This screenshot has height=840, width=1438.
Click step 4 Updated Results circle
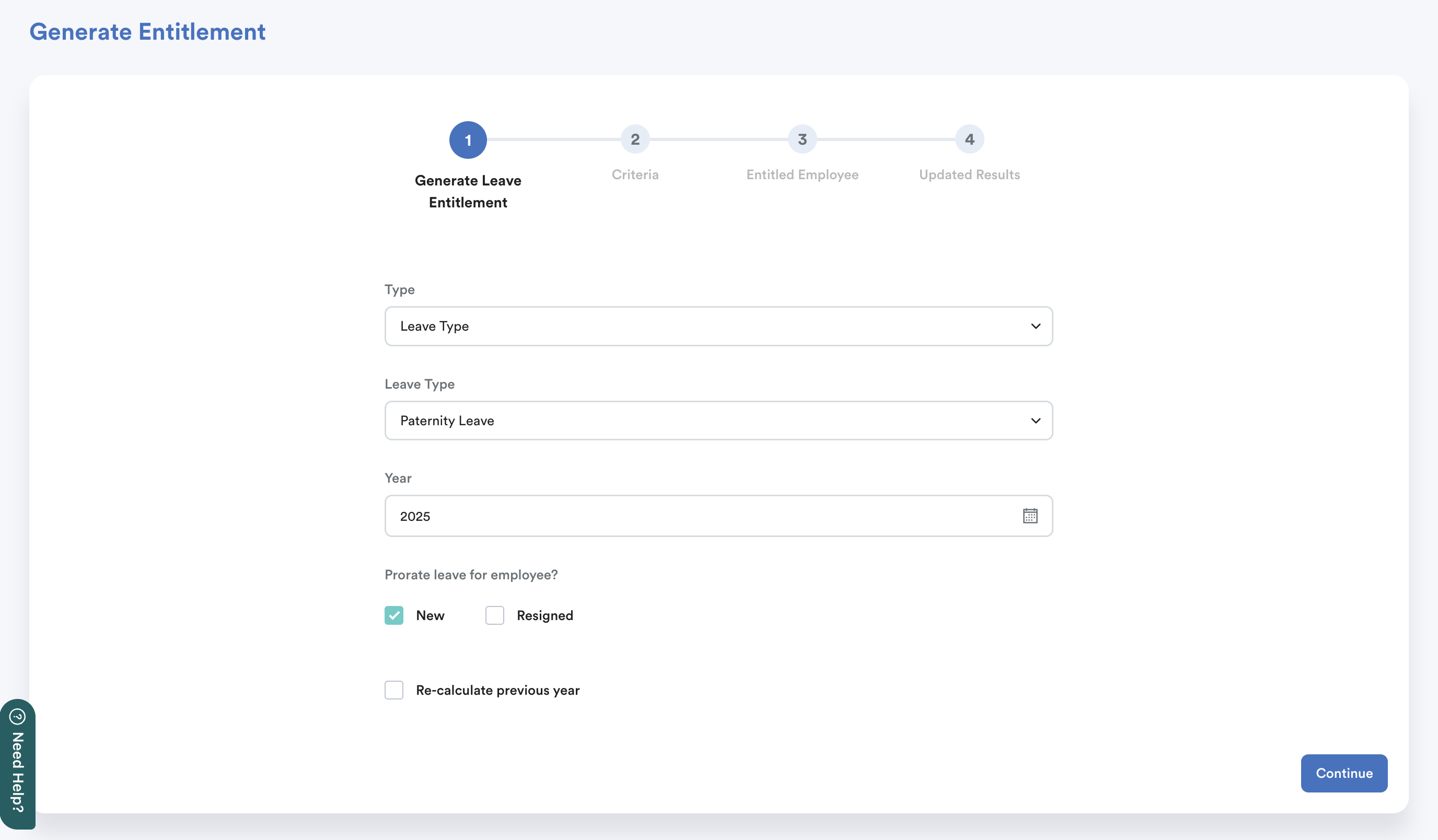(969, 139)
